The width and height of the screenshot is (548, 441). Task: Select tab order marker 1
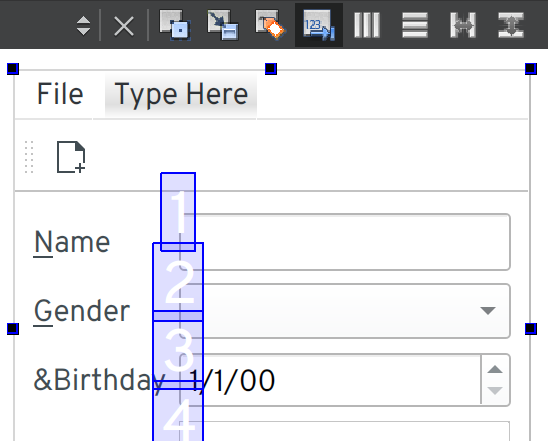click(178, 212)
